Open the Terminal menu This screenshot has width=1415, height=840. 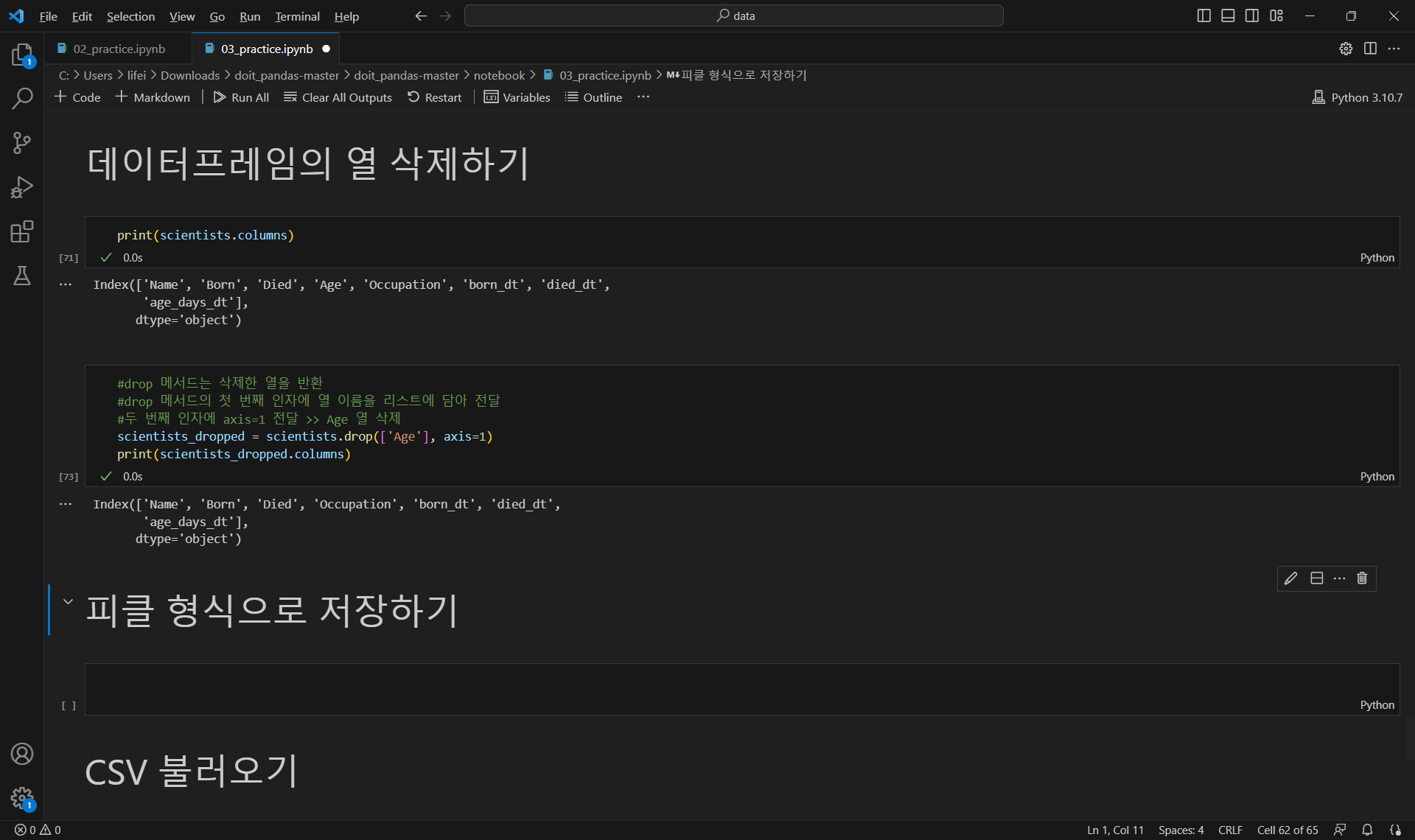click(x=297, y=16)
